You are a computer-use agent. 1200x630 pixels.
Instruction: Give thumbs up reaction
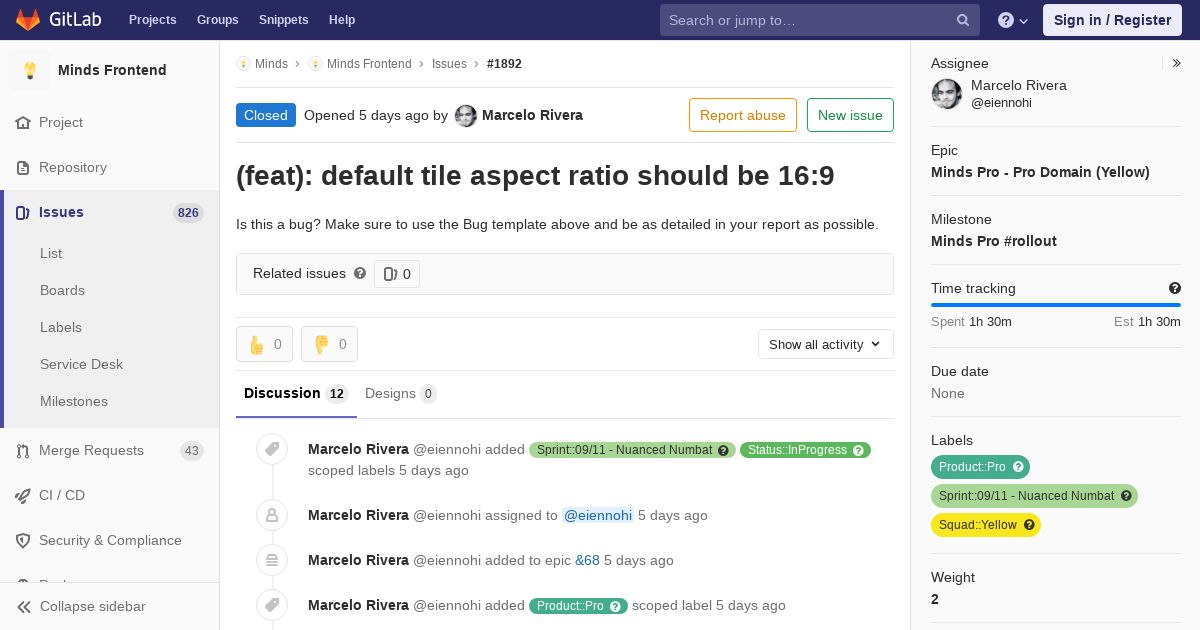[264, 344]
